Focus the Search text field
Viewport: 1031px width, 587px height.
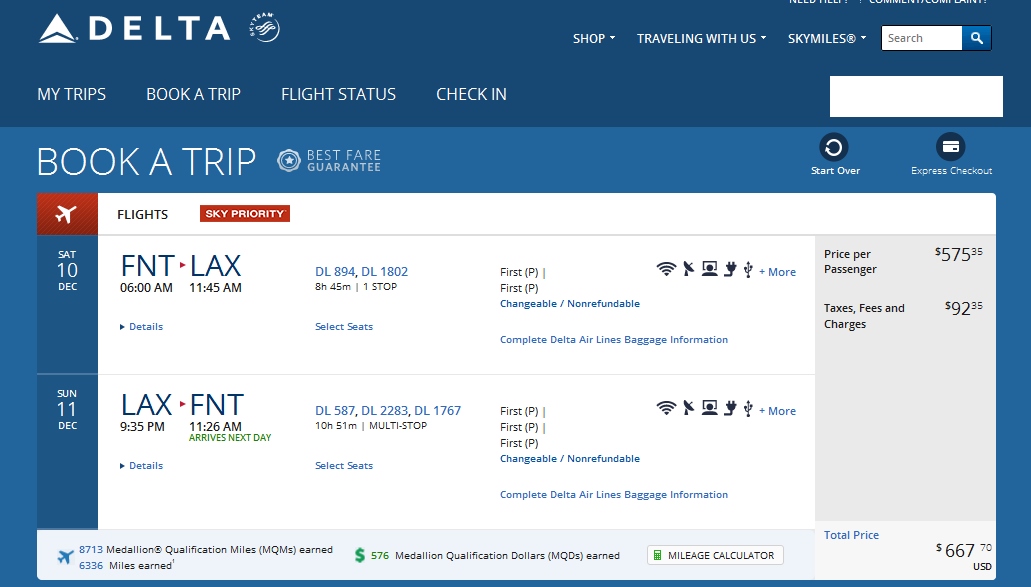point(921,38)
